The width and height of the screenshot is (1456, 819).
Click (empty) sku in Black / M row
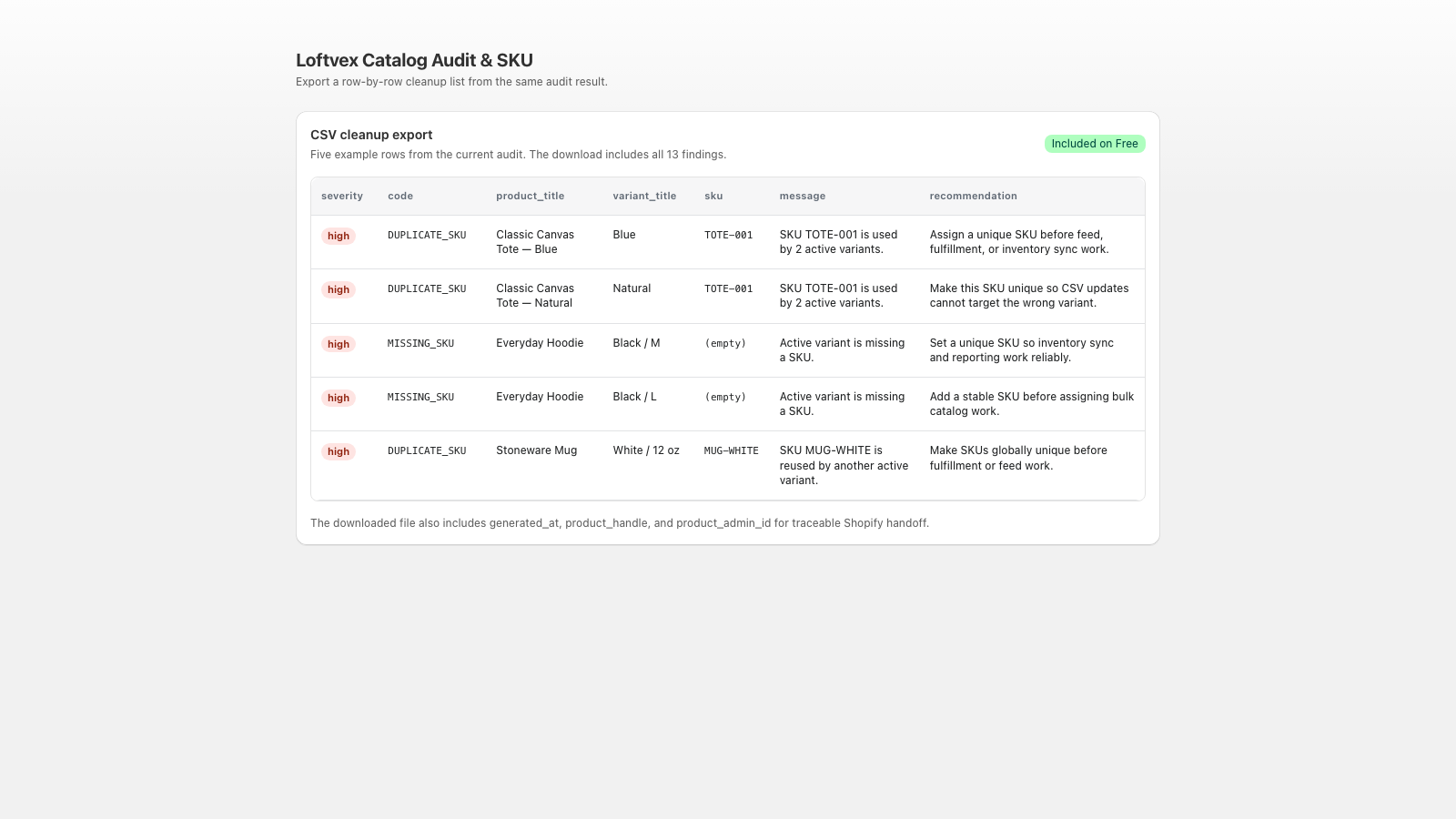tap(725, 343)
